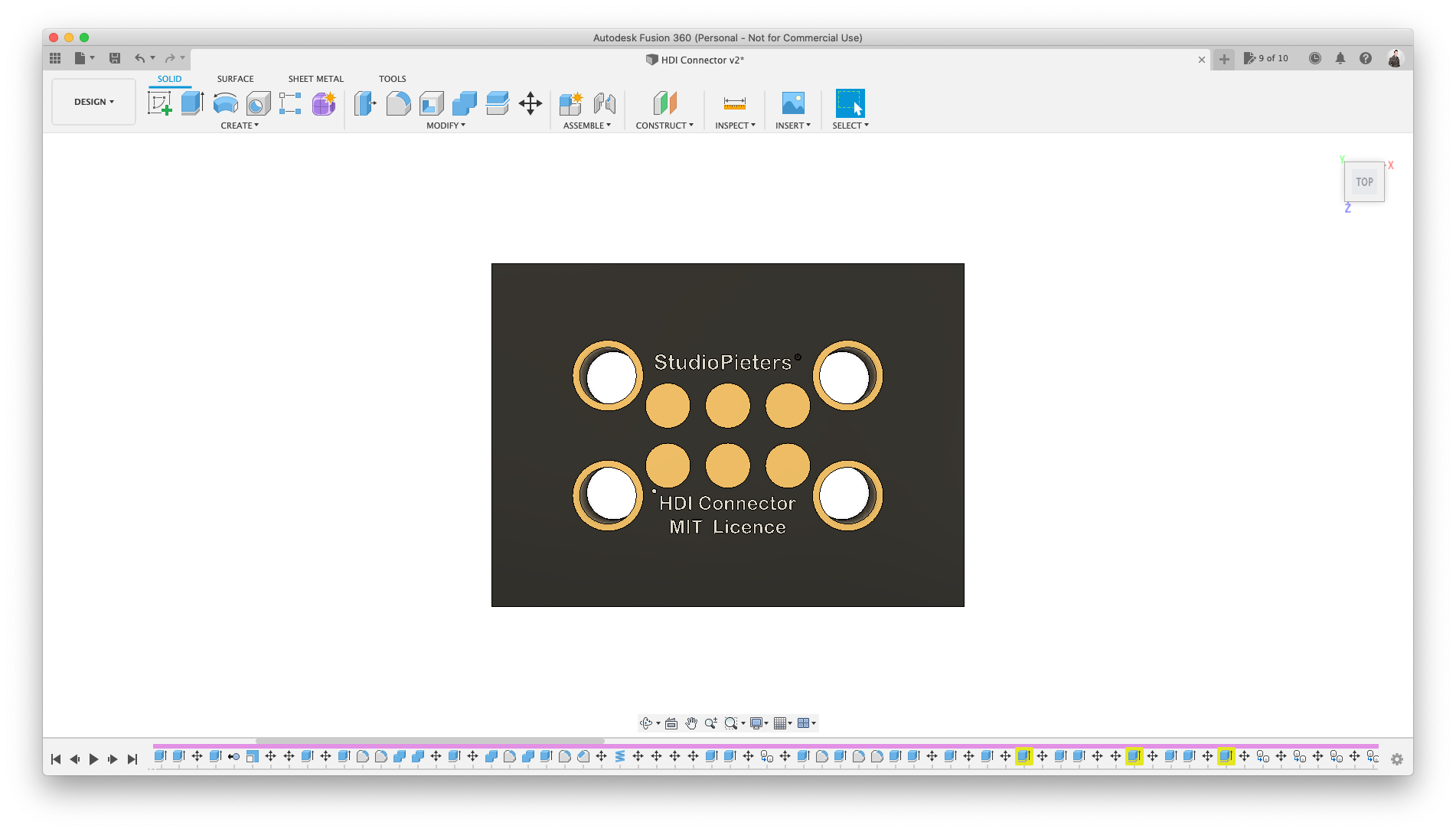Select the Extrude tool
Image resolution: width=1456 pixels, height=832 pixels.
(x=192, y=103)
